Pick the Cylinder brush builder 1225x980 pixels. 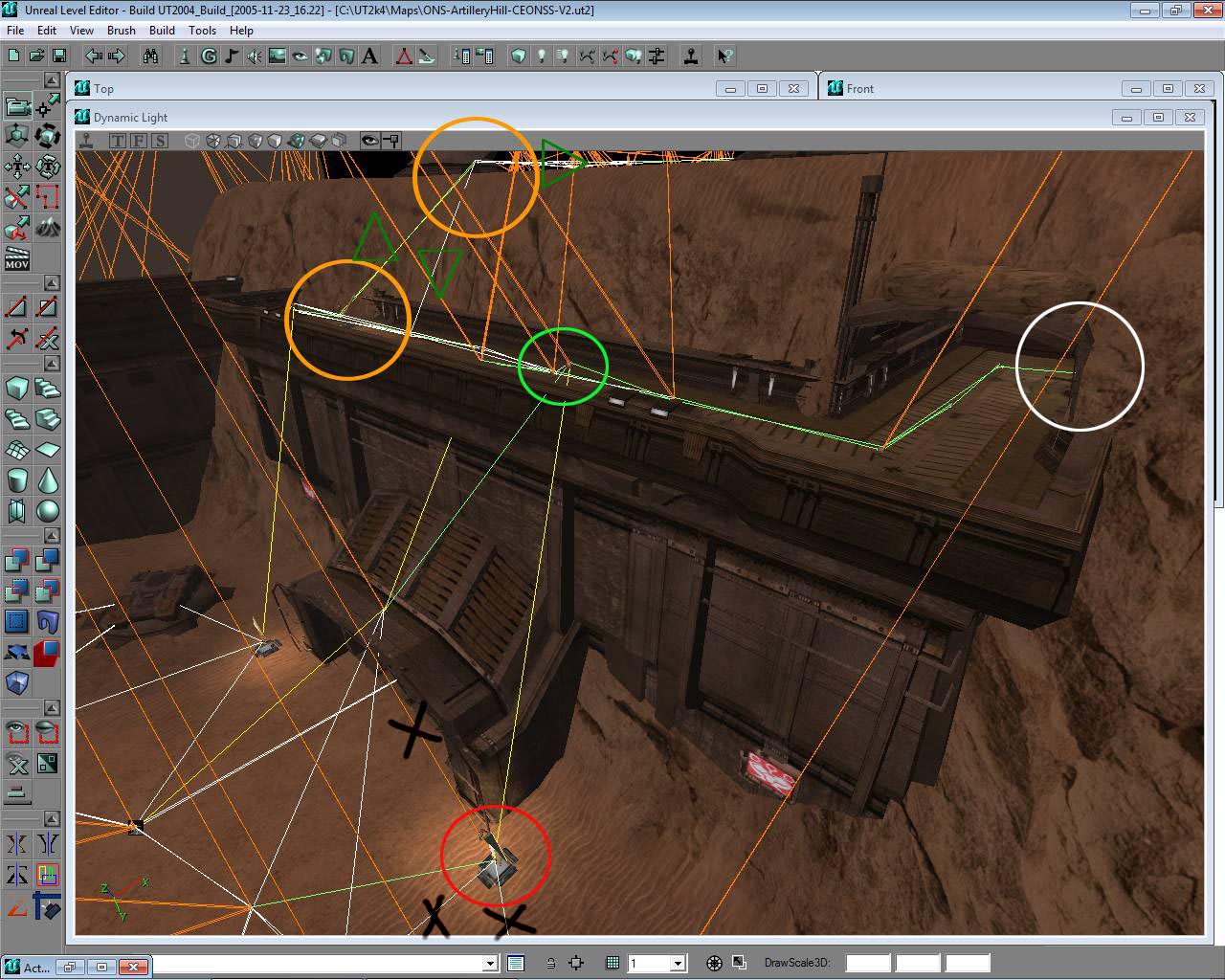(17, 479)
